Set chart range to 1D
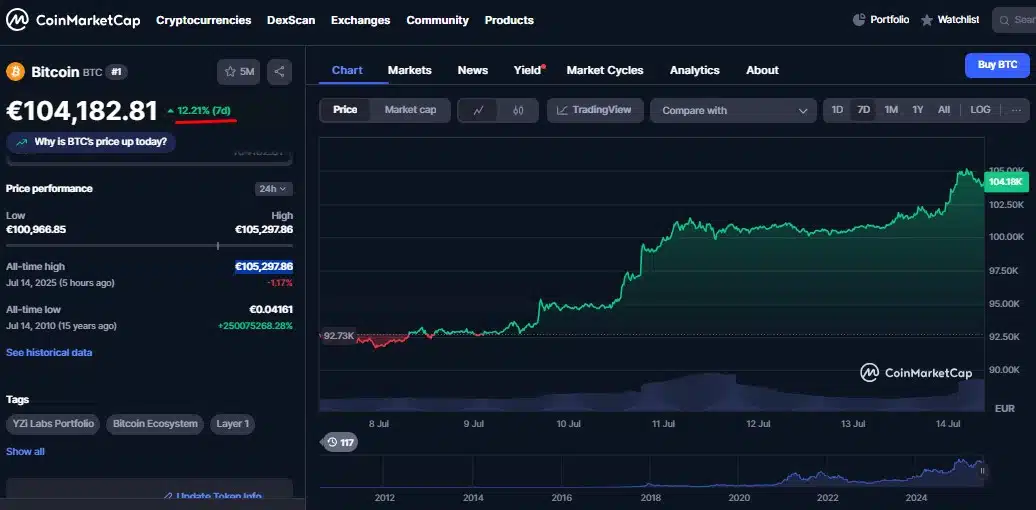The width and height of the screenshot is (1036, 510). pos(836,110)
